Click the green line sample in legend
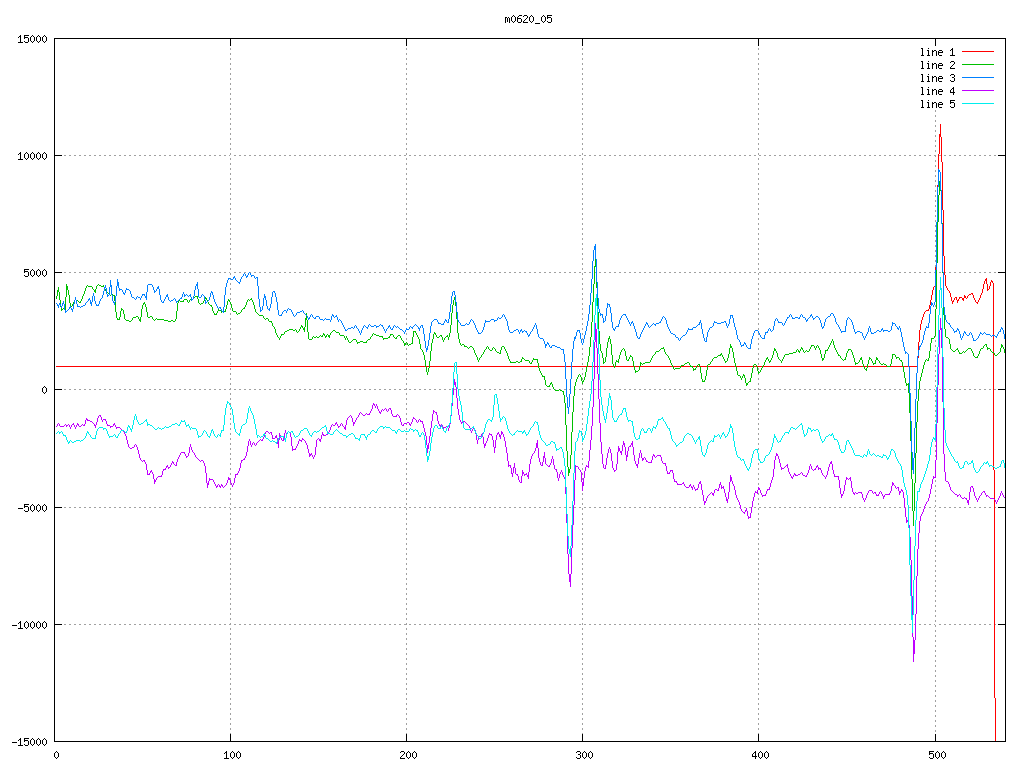This screenshot has height=768, width=1024. [978, 65]
